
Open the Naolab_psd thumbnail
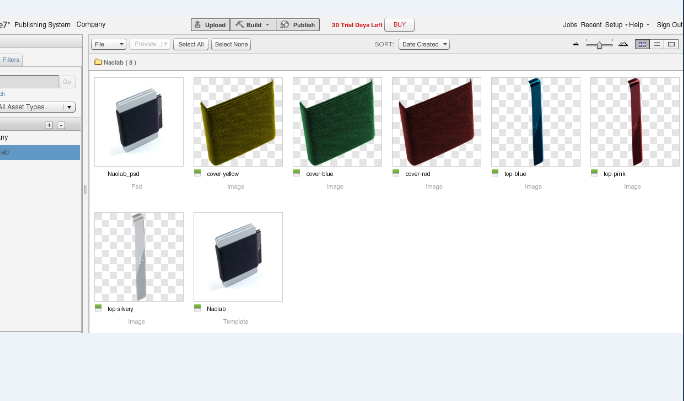pyautogui.click(x=139, y=122)
